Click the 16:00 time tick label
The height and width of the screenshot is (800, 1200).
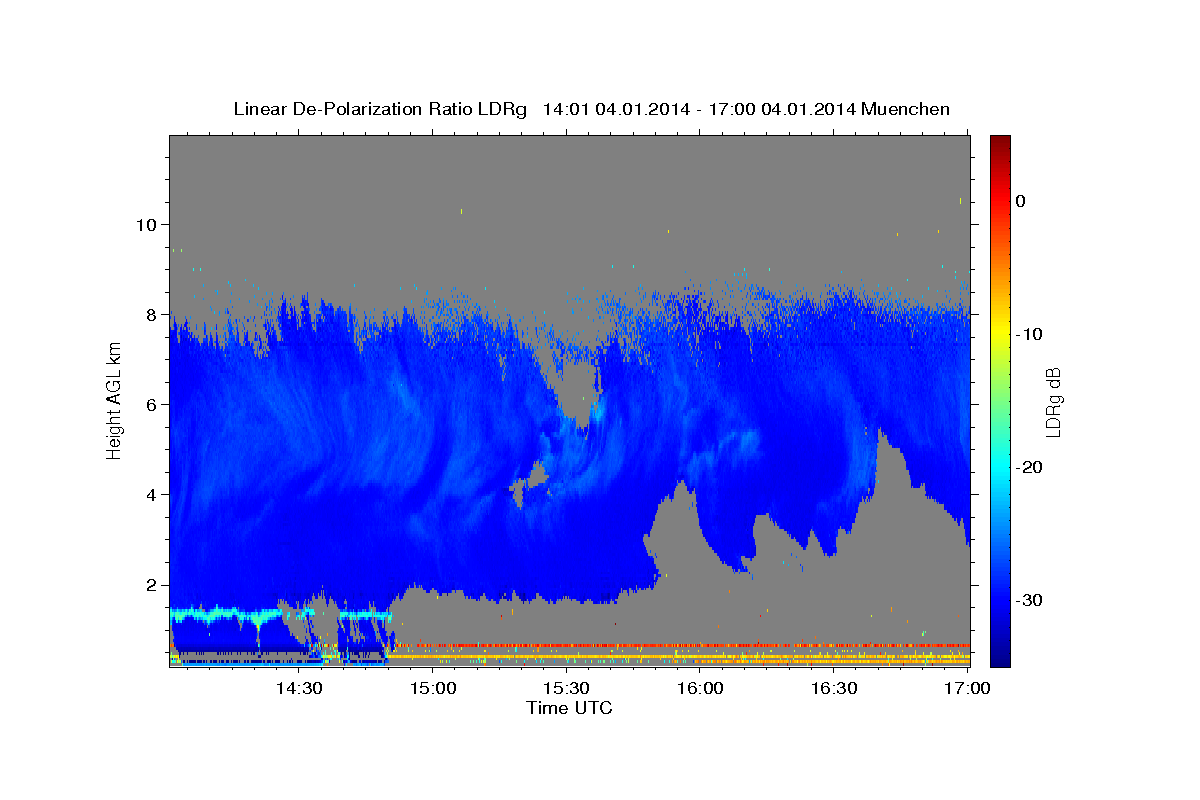coord(701,688)
